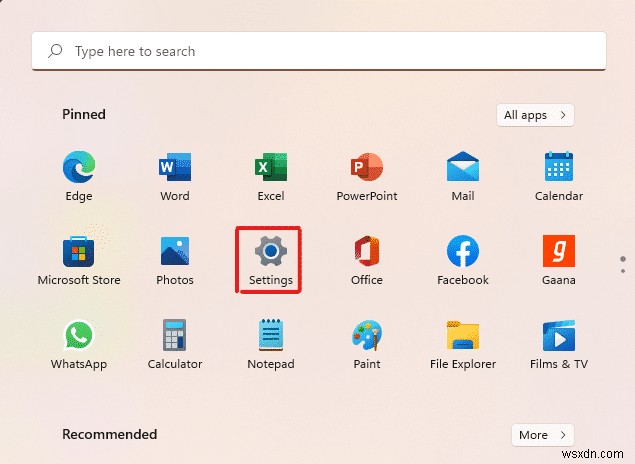
Task: Click the 'Type here to search' field
Action: (x=319, y=51)
